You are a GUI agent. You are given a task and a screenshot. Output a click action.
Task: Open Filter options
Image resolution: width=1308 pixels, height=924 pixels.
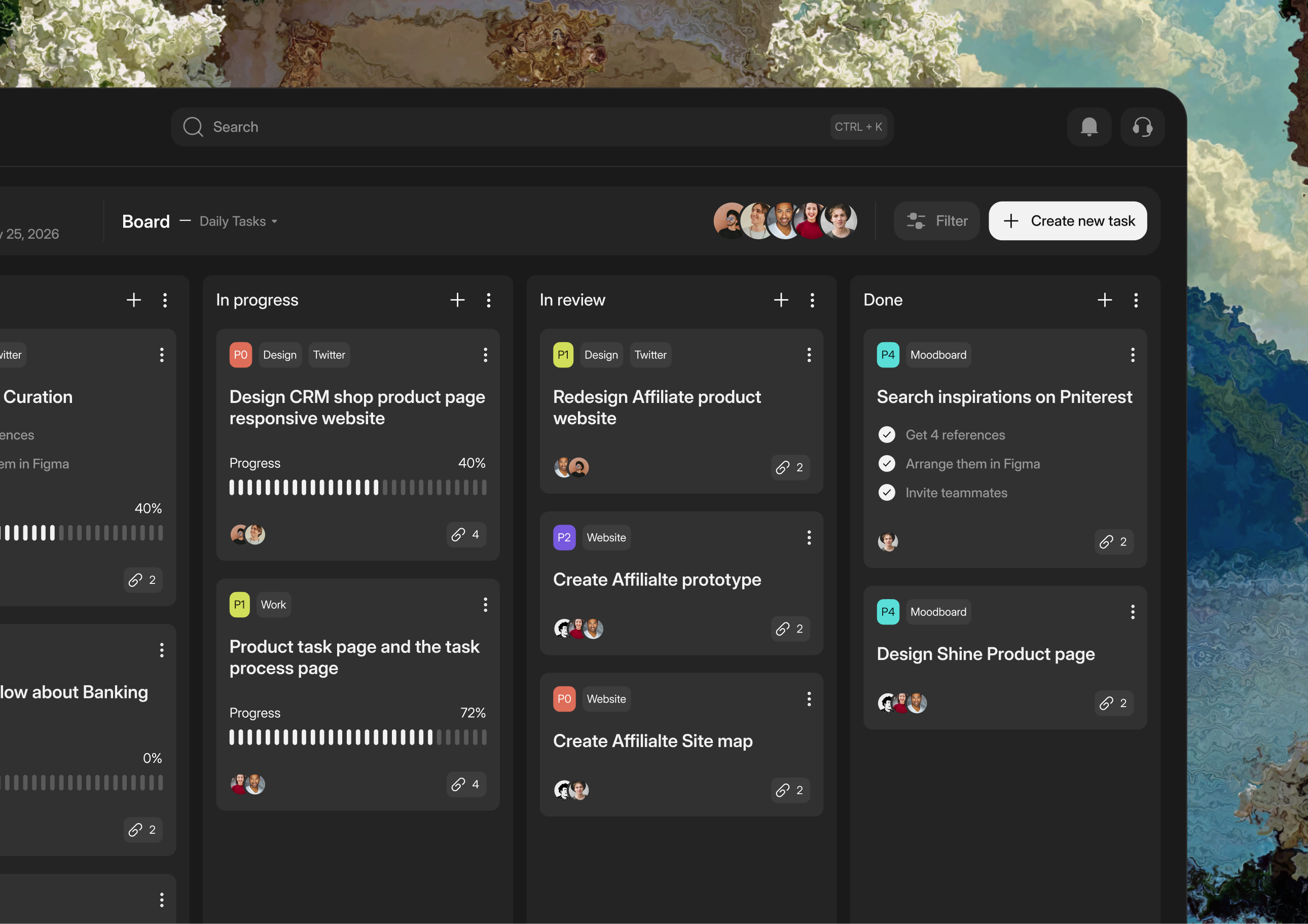coord(936,221)
